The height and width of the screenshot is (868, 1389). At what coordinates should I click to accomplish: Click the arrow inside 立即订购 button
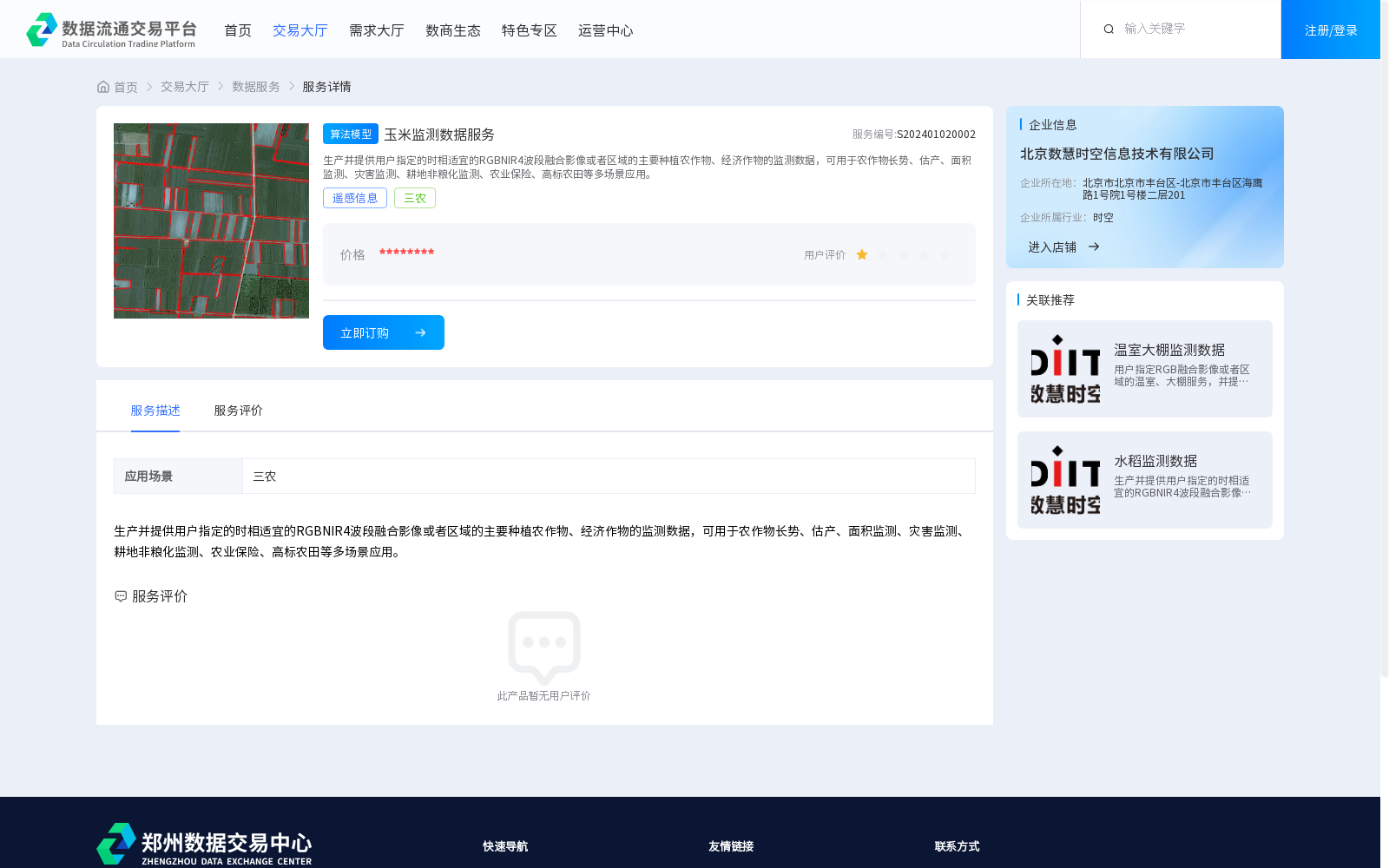click(420, 332)
